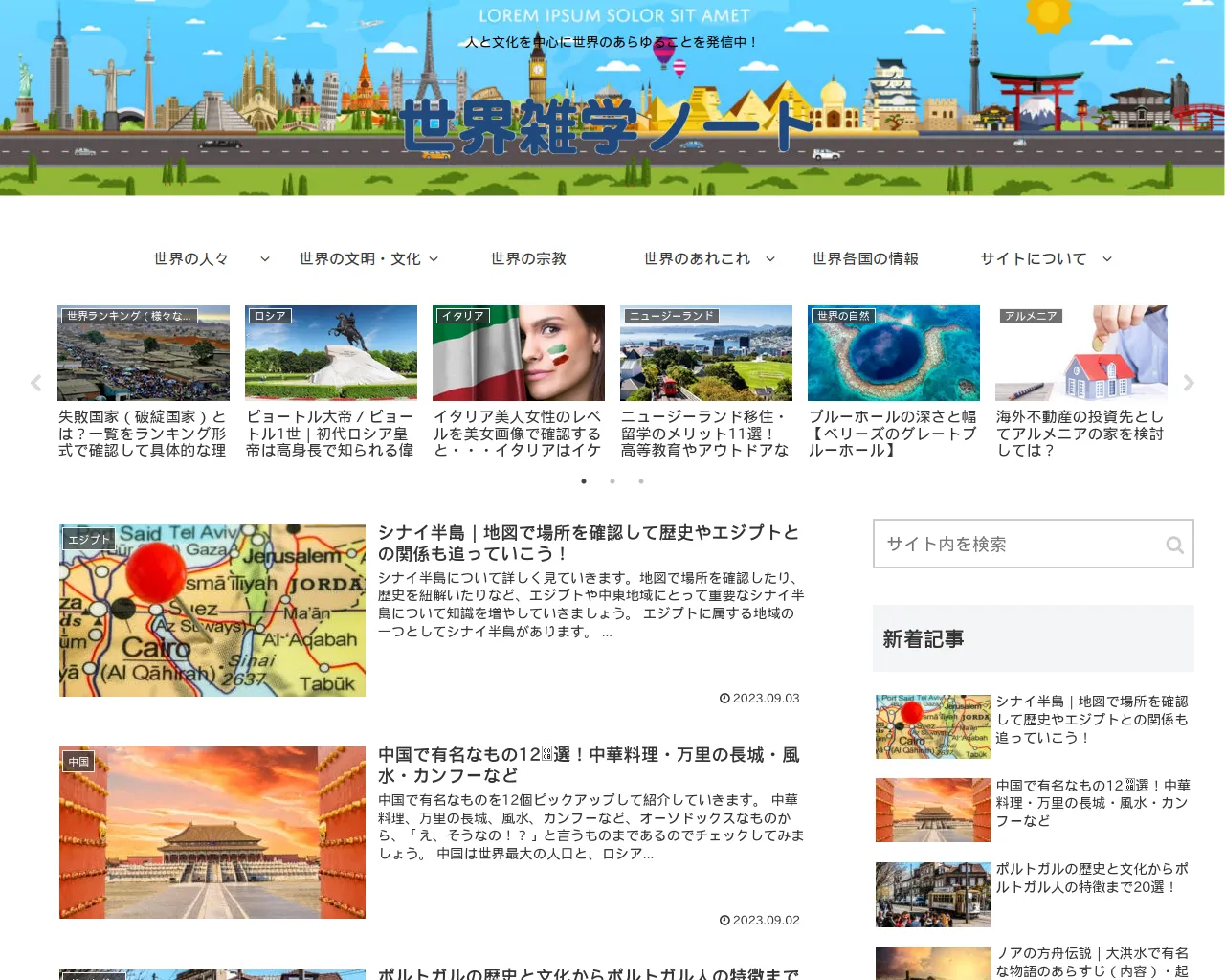Open the 世界の文明・文化 menu item
The height and width of the screenshot is (980, 1225).
point(360,259)
